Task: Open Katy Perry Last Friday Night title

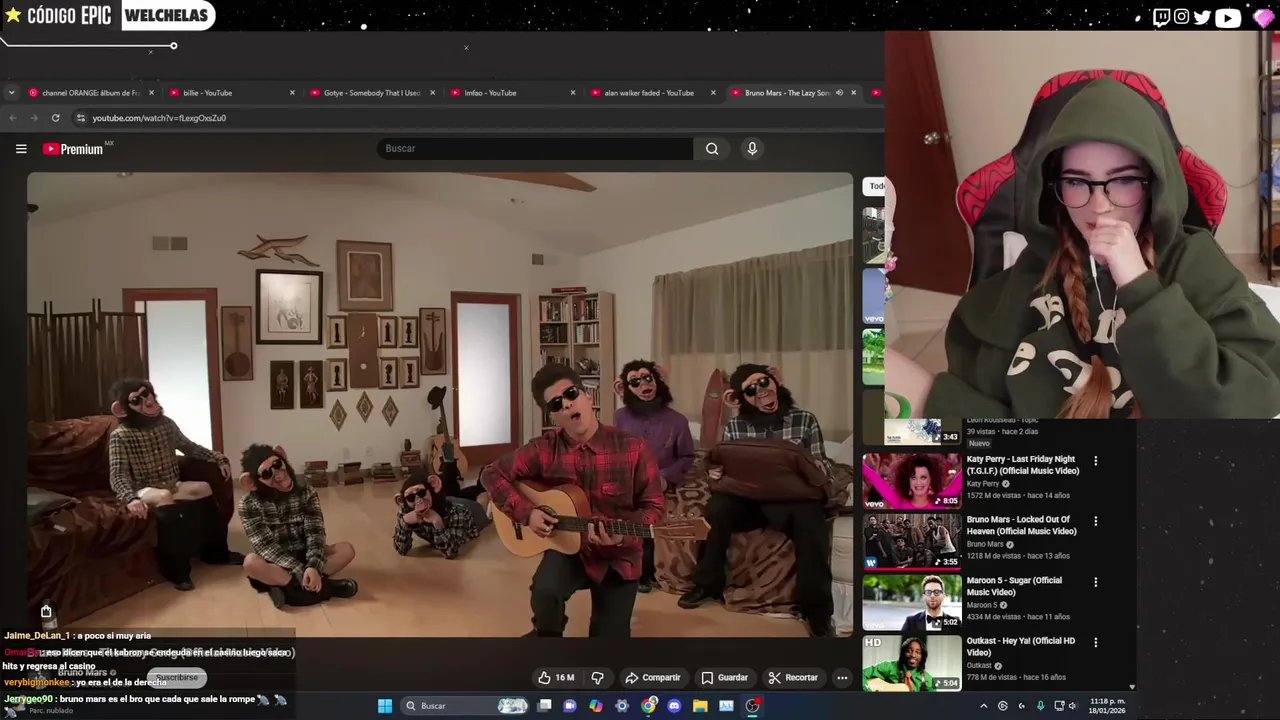Action: [x=1023, y=465]
